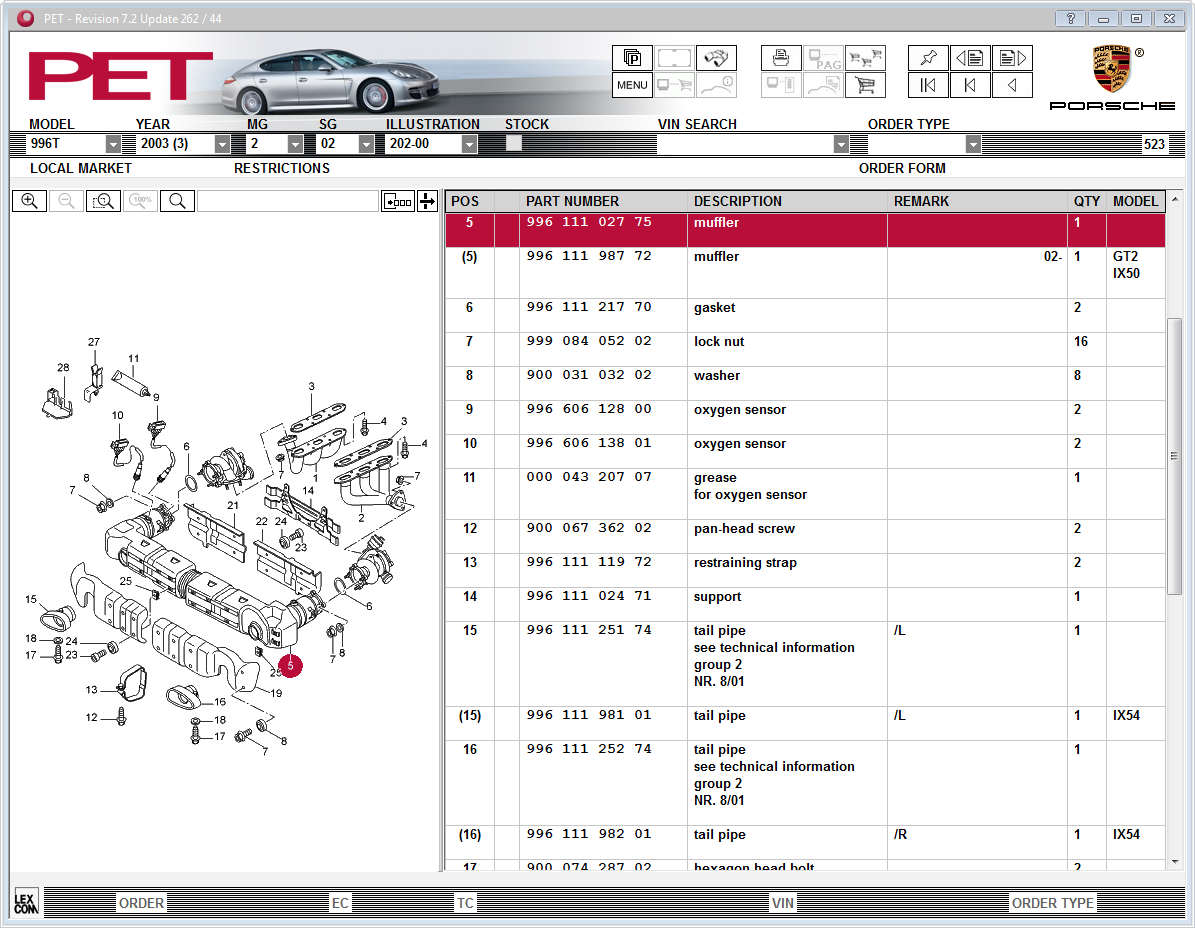
Task: Go to previous page document icon
Action: coord(970,58)
